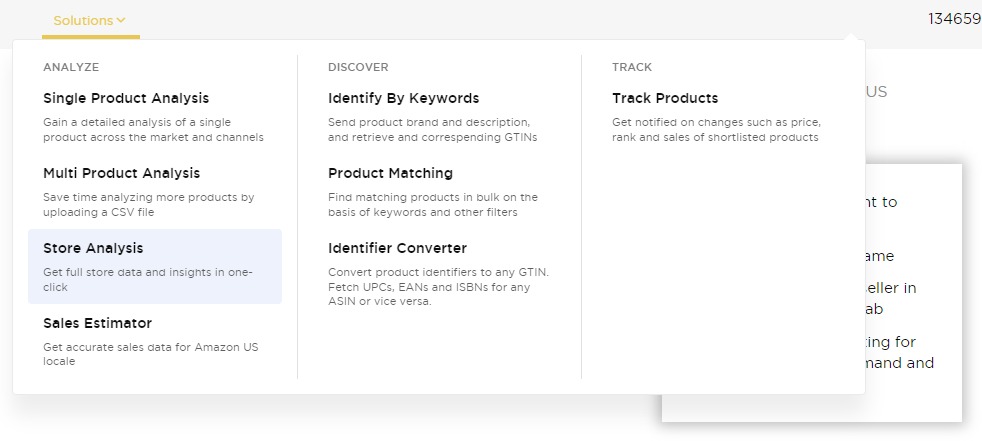Click the 134659 number in top bar

tap(954, 19)
